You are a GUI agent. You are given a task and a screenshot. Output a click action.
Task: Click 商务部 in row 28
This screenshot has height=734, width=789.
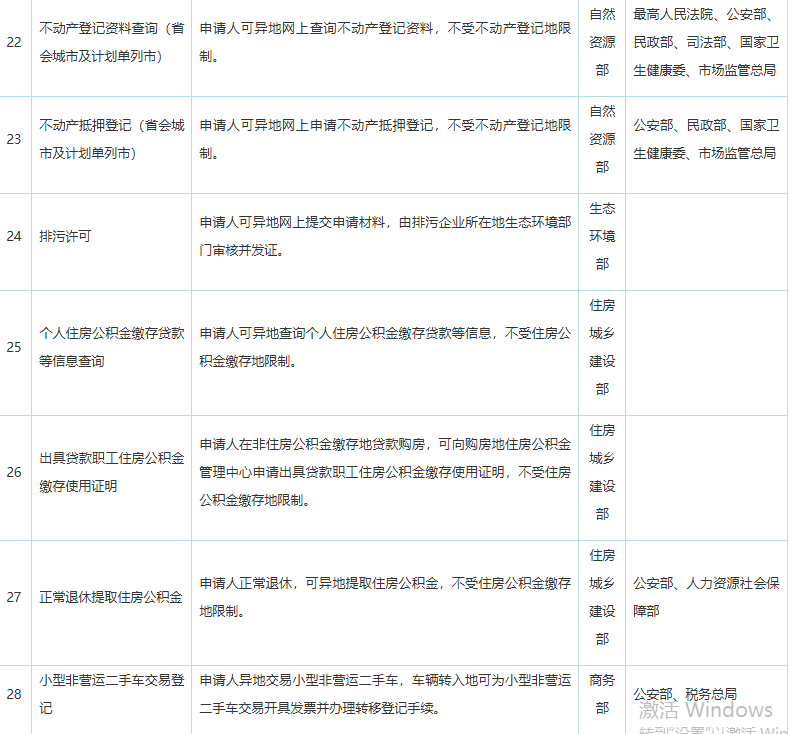(x=602, y=694)
